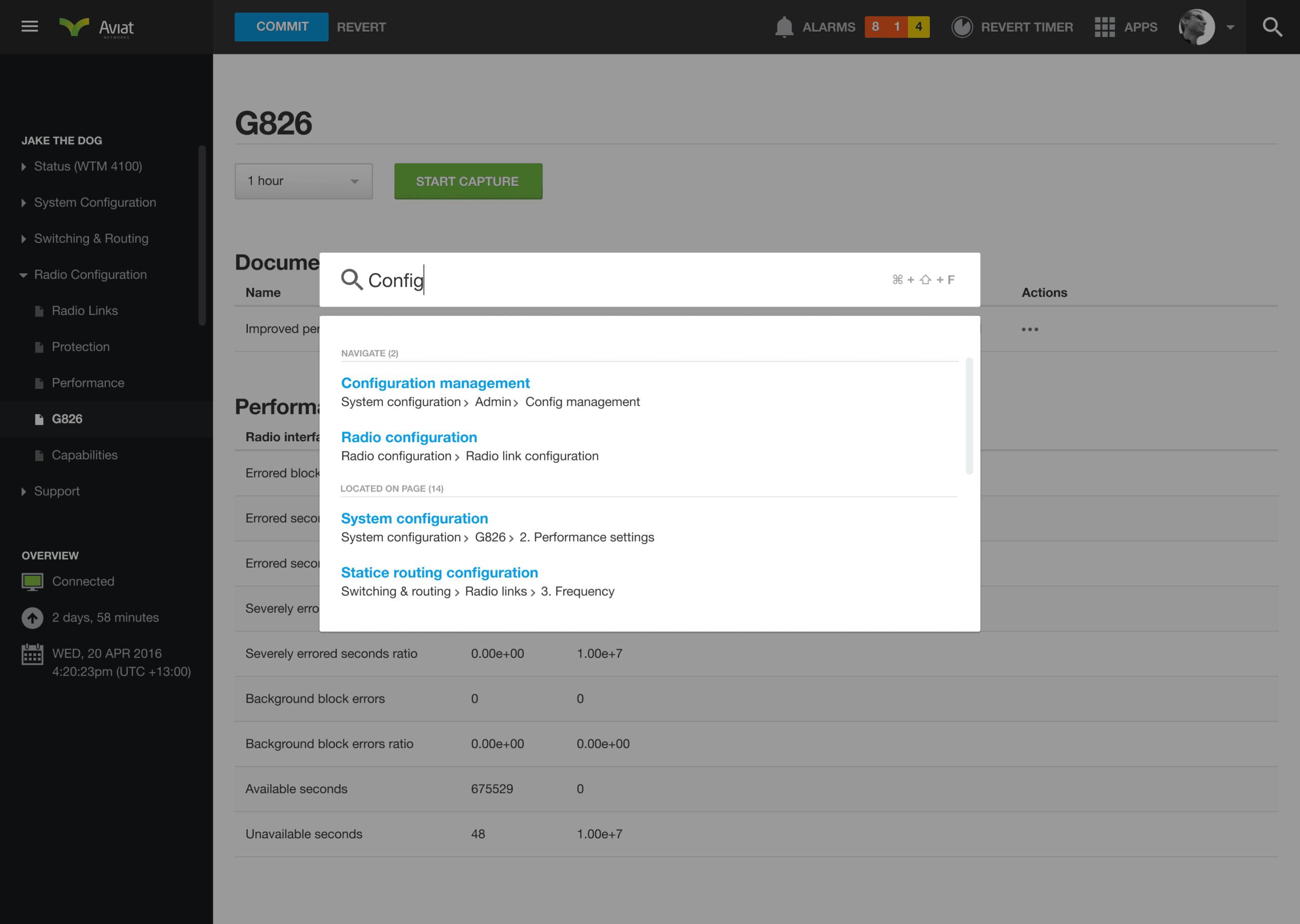Viewport: 1300px width, 924px height.
Task: Open the document row actions ellipsis
Action: pos(1029,329)
